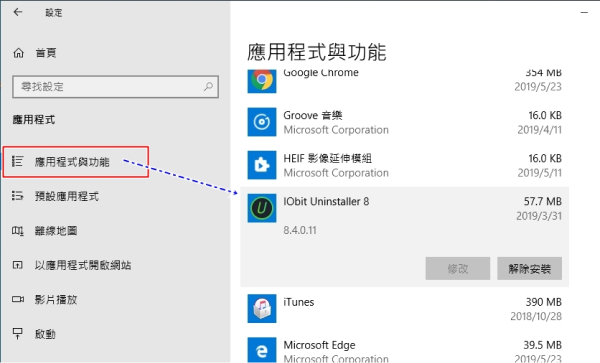The height and width of the screenshot is (363, 600).
Task: Click the 2018/10/28 iTunes date
Action: pos(536,316)
